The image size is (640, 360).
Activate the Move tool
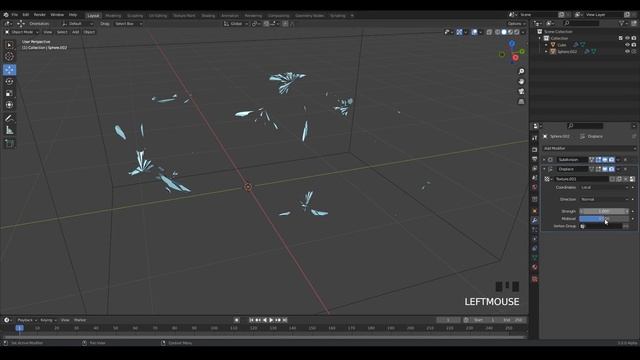(x=9, y=70)
